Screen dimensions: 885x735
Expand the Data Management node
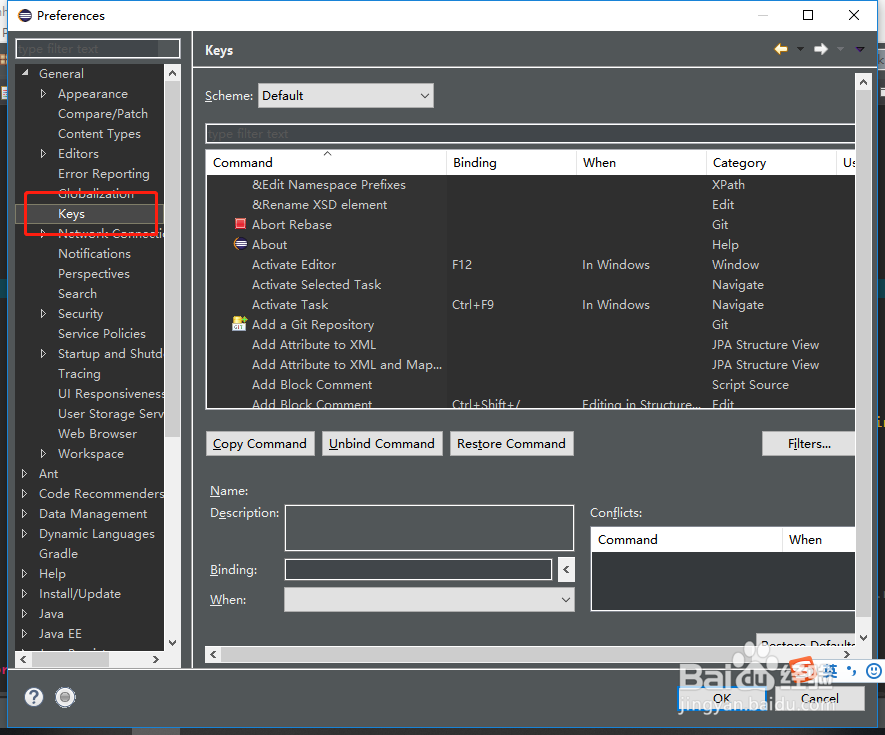24,513
